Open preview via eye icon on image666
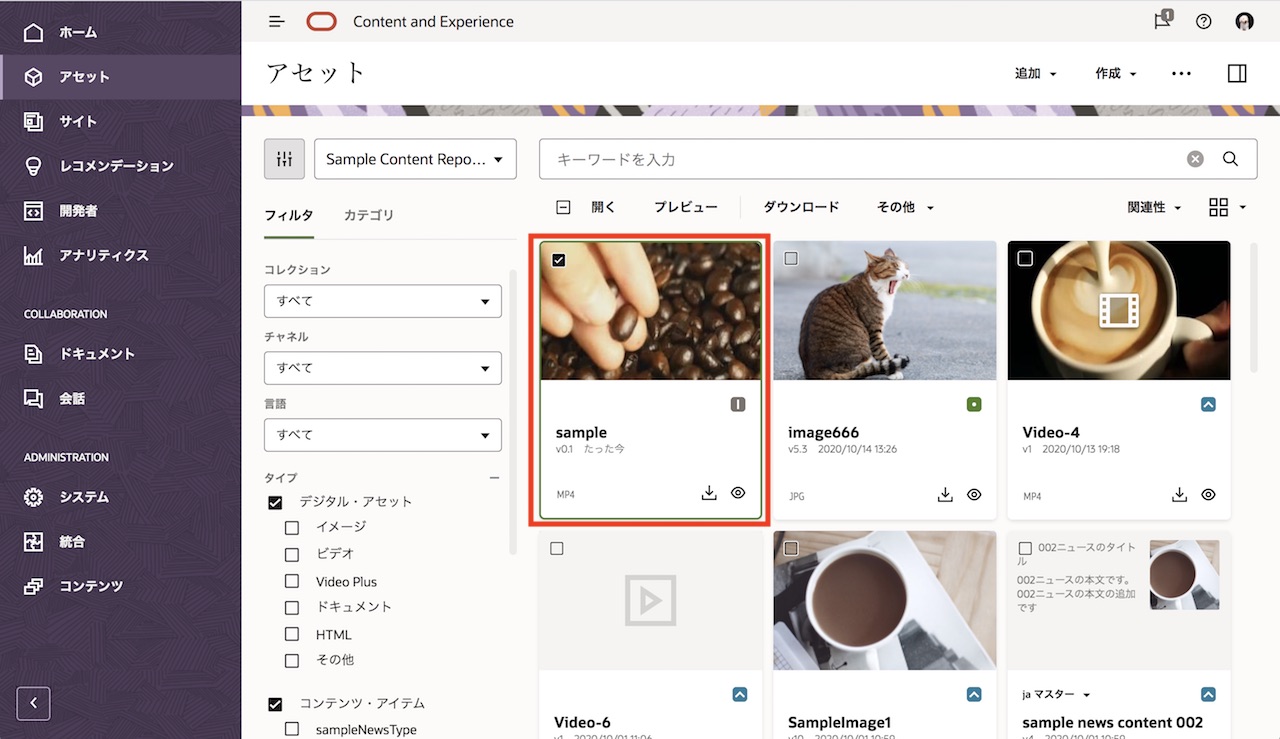 pyautogui.click(x=974, y=494)
